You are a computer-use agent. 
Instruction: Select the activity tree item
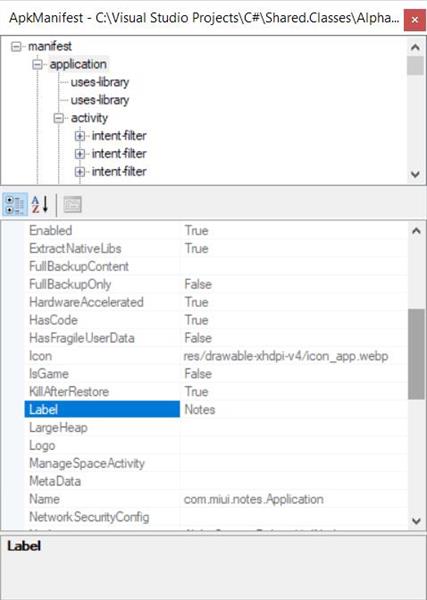[89, 118]
